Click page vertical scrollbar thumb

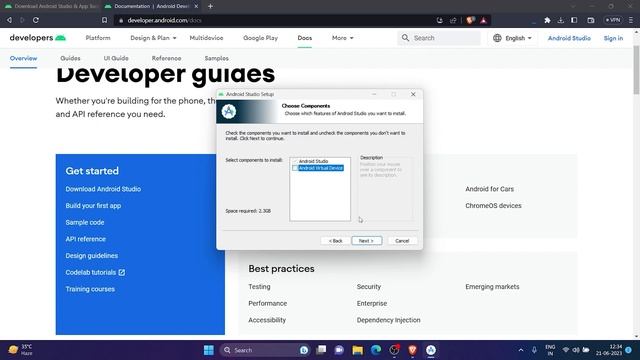coord(636,69)
